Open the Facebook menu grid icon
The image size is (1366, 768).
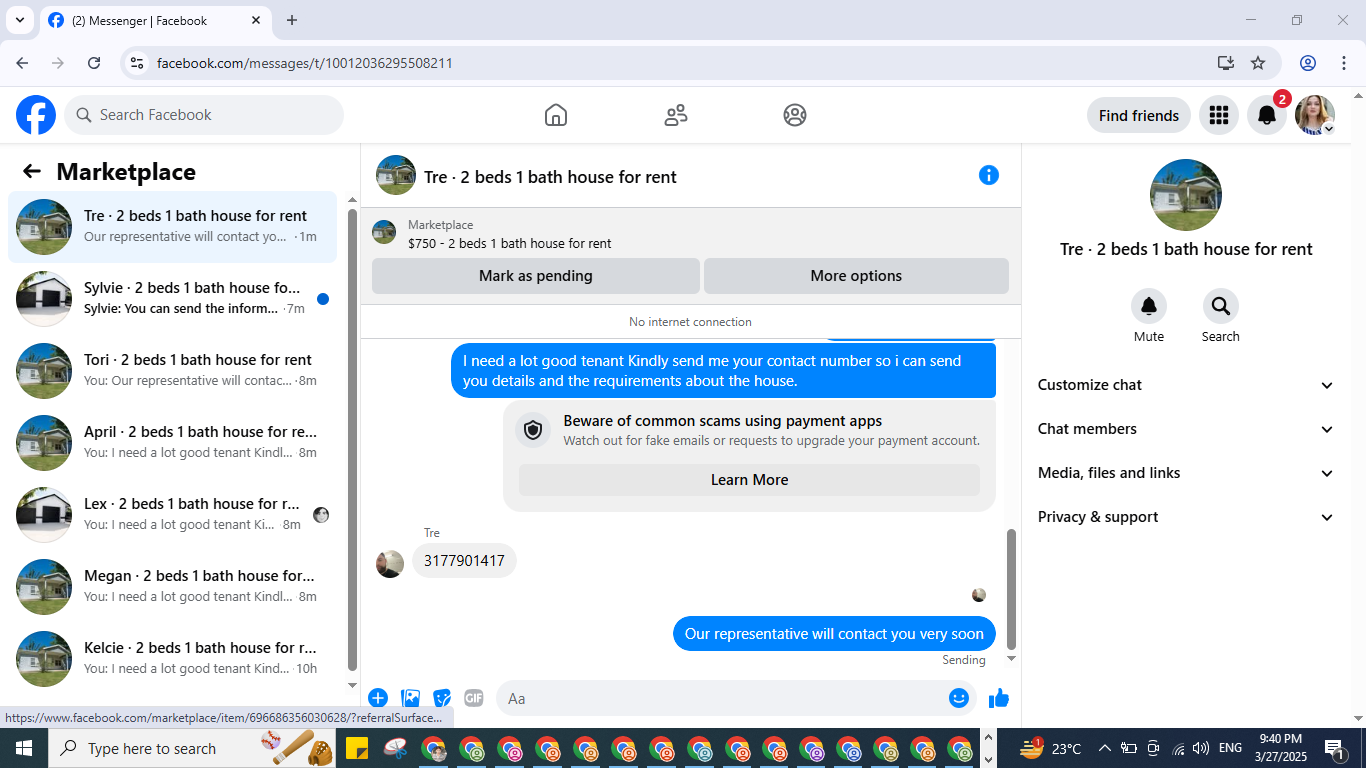1218,115
